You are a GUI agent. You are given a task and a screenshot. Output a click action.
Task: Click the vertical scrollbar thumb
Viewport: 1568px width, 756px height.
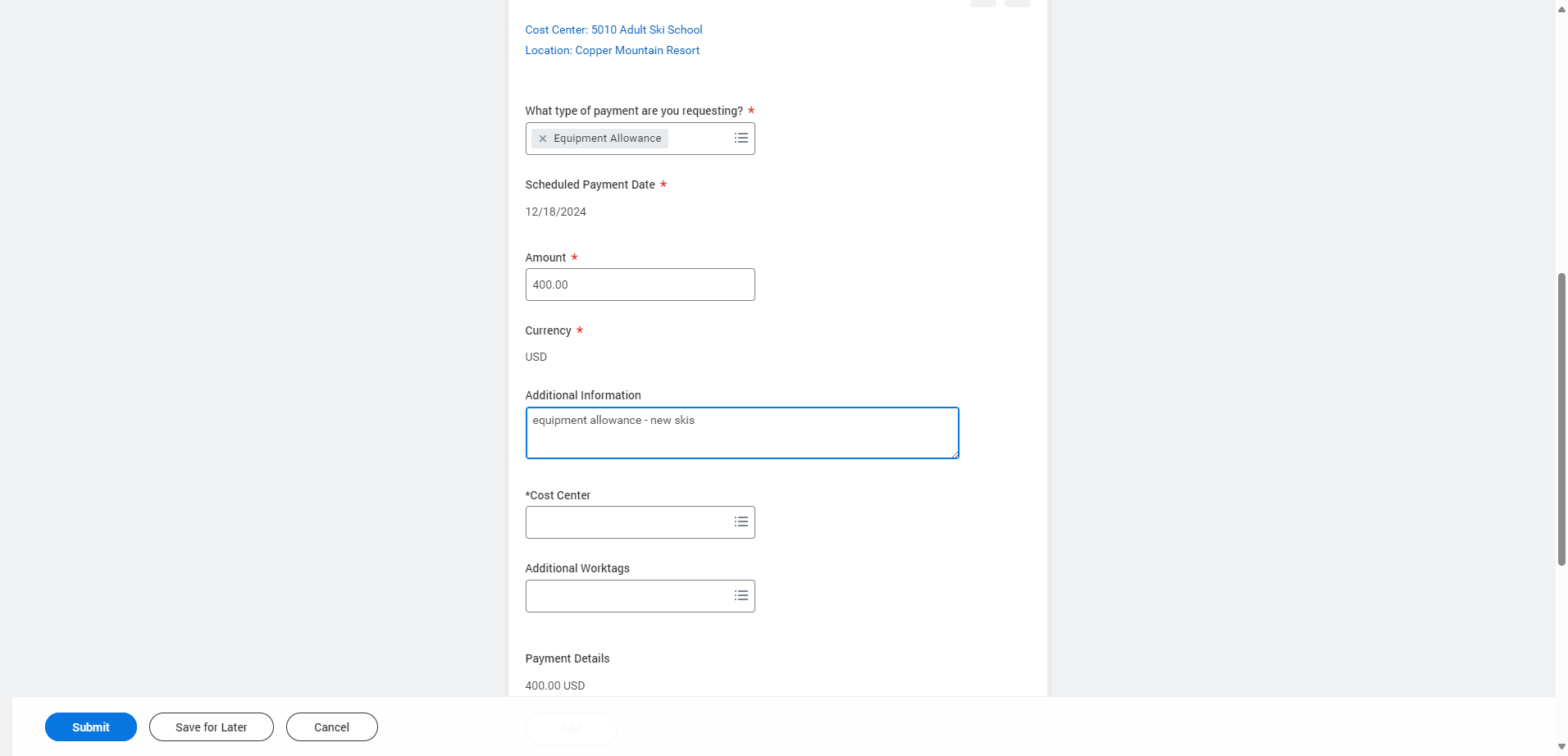click(1561, 419)
